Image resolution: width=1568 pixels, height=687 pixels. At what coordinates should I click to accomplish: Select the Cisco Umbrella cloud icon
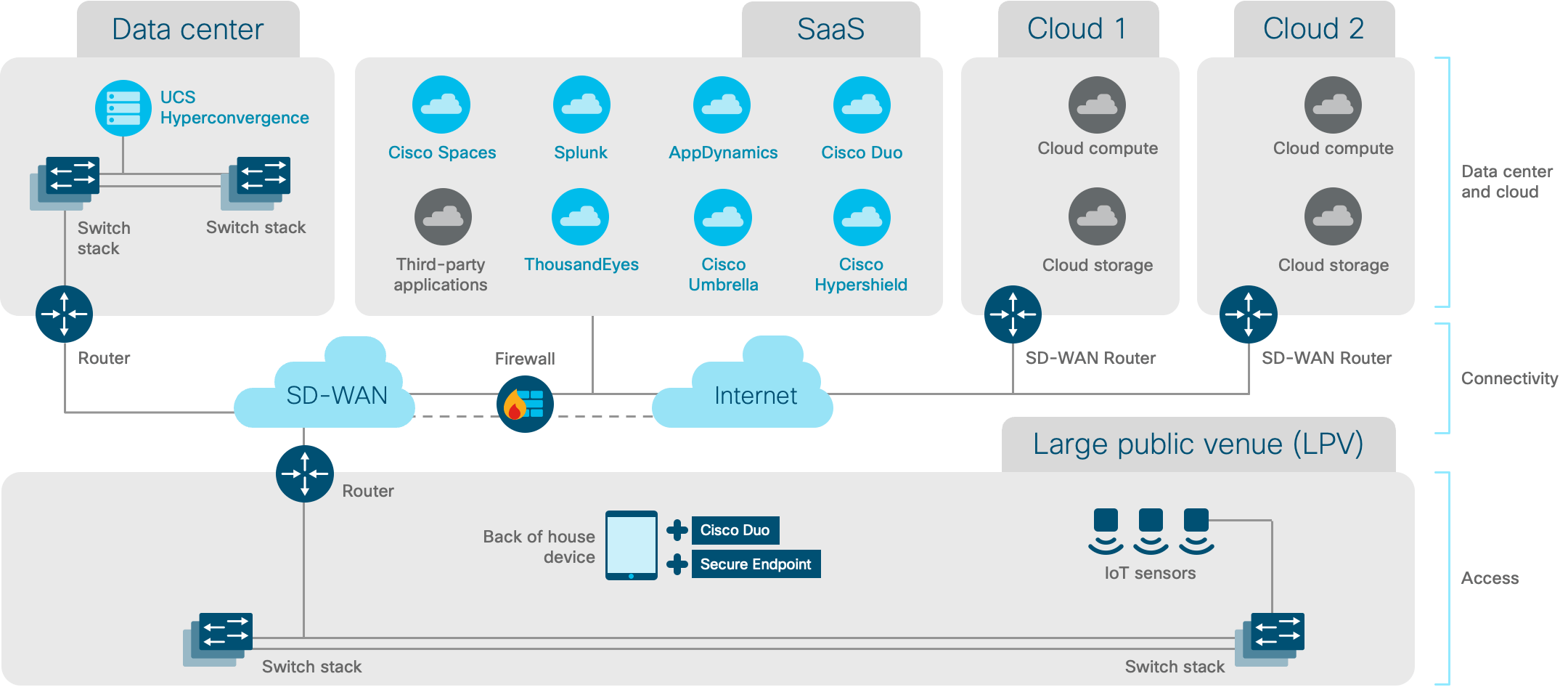(723, 217)
